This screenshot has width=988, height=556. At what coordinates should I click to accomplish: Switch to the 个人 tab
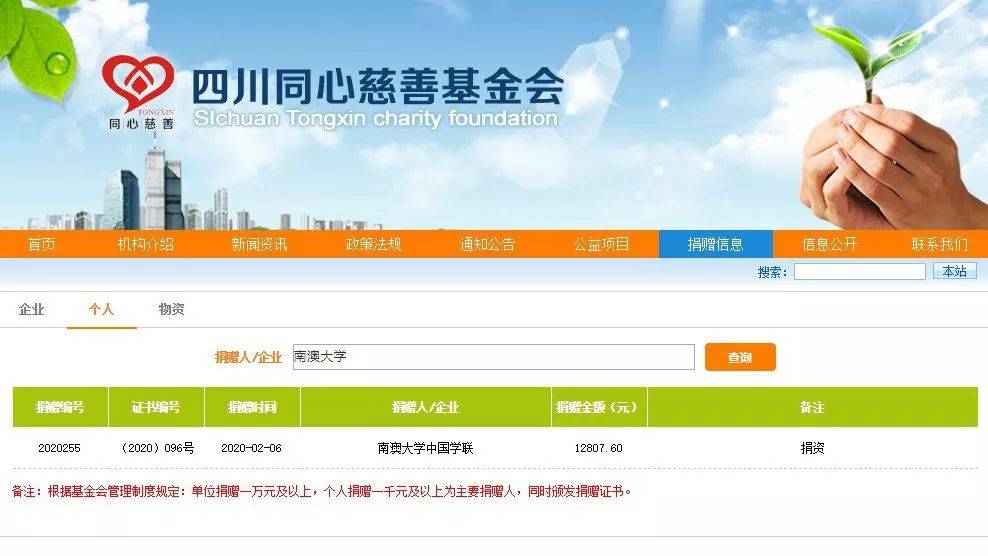point(101,309)
